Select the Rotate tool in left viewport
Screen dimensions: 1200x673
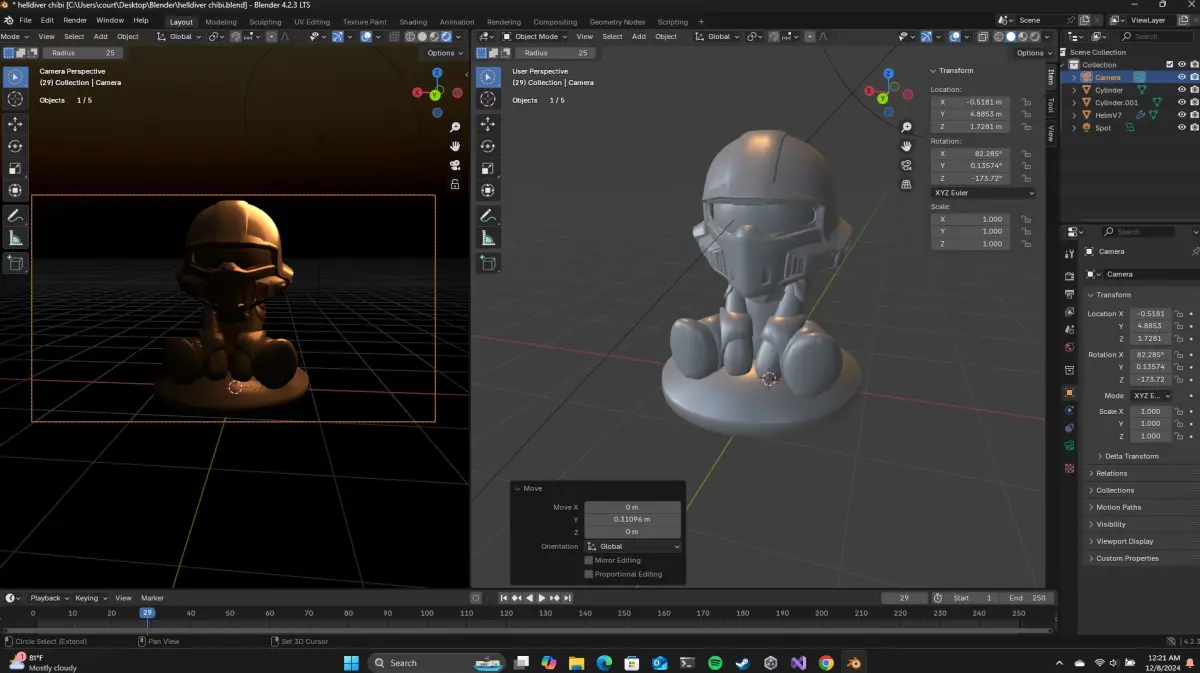(15, 146)
